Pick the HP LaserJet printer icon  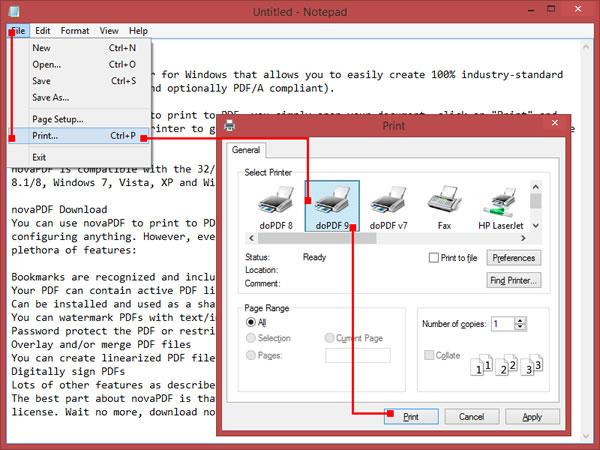501,201
